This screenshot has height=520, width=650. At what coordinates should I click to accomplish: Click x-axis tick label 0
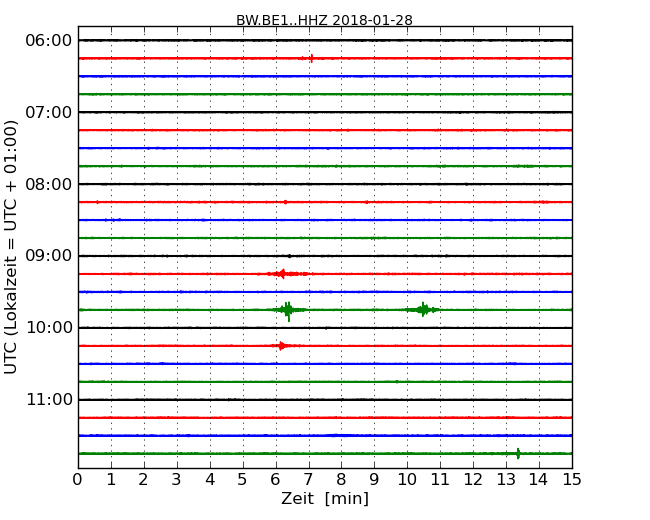[x=78, y=480]
